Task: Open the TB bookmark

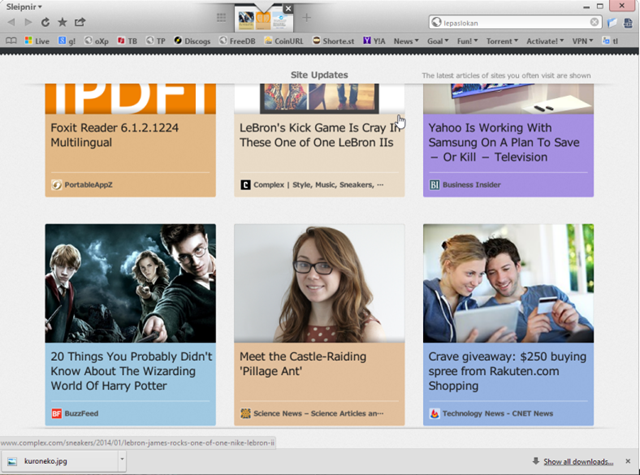Action: [x=127, y=41]
